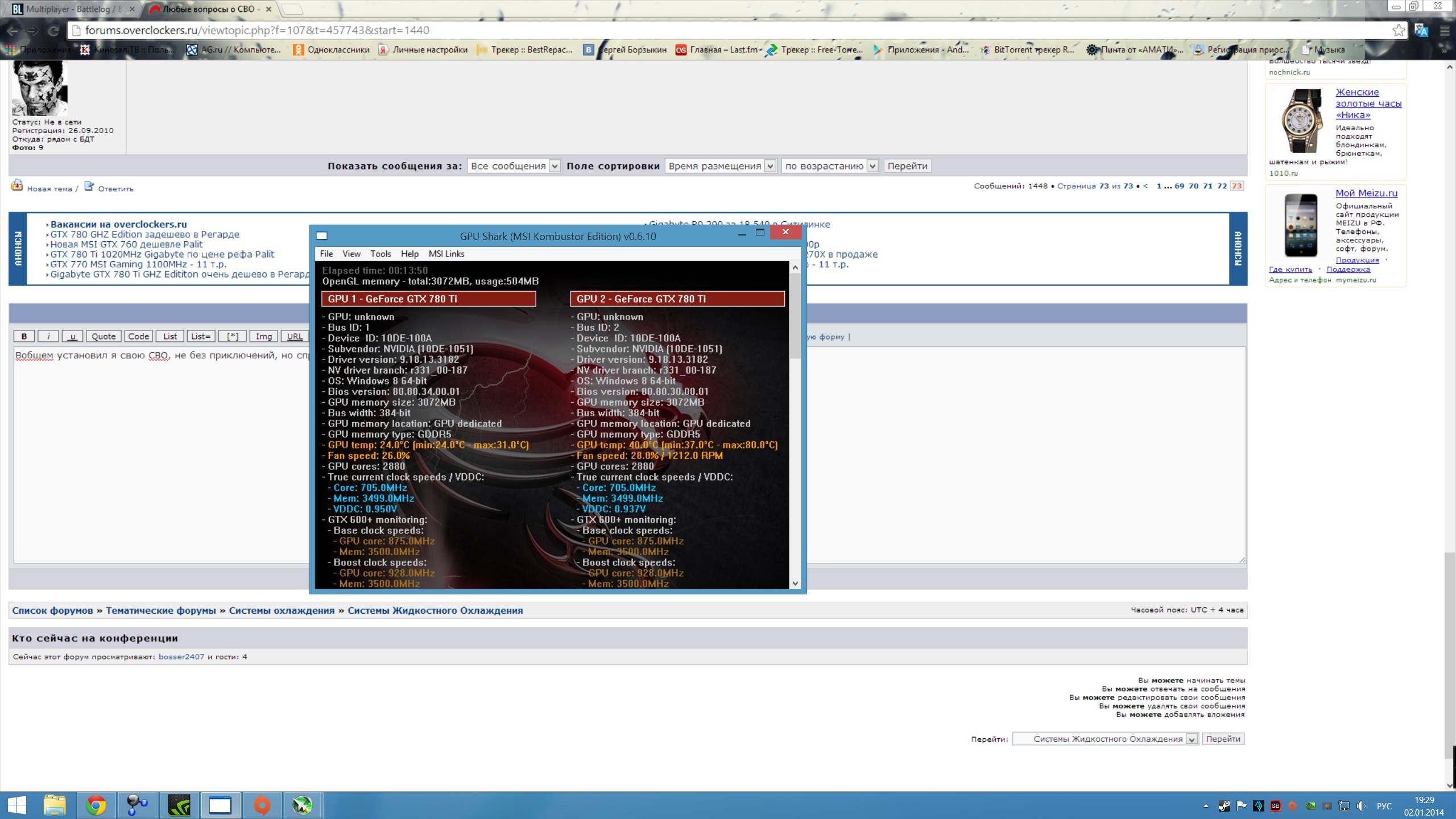Click the New topic icon
Image resolution: width=1456 pixels, height=819 pixels.
click(x=17, y=185)
